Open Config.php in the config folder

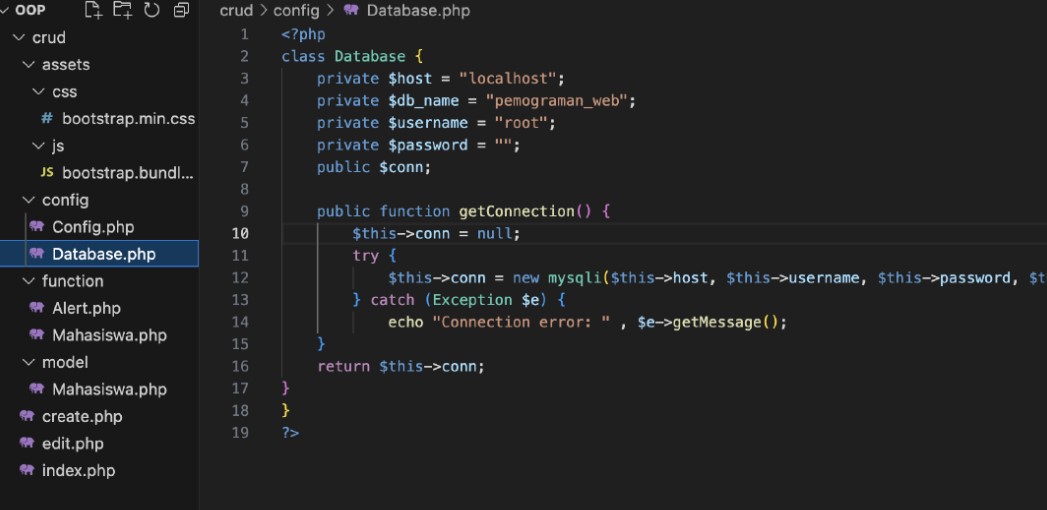click(x=93, y=227)
